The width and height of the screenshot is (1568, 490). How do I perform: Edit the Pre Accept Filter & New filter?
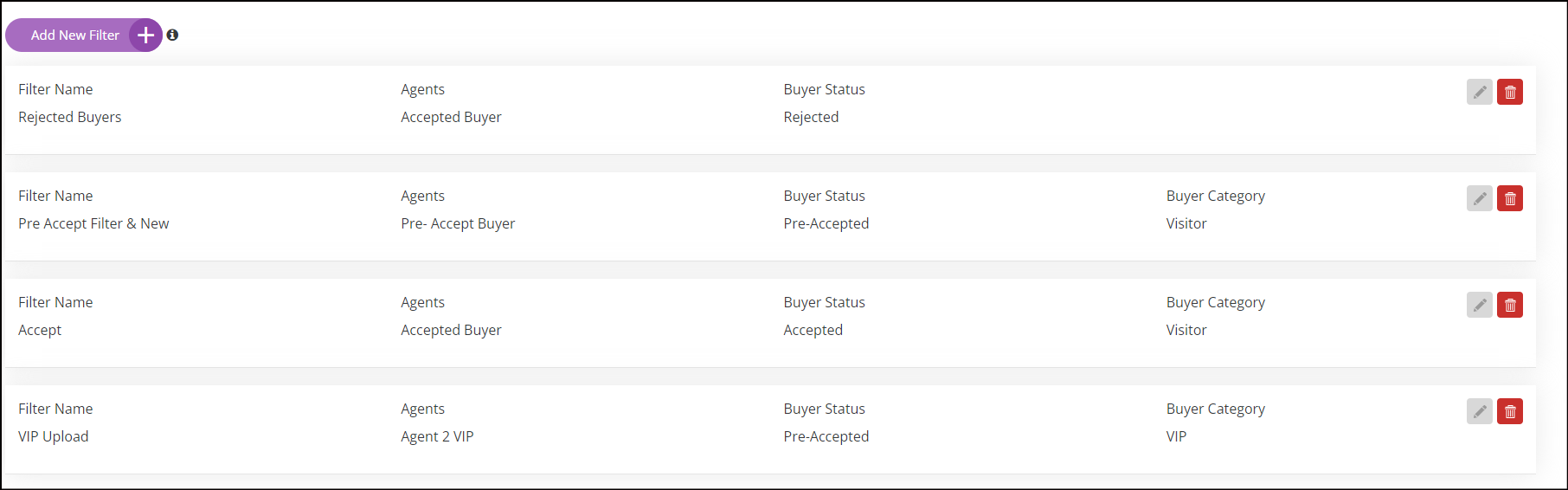pyautogui.click(x=1480, y=198)
